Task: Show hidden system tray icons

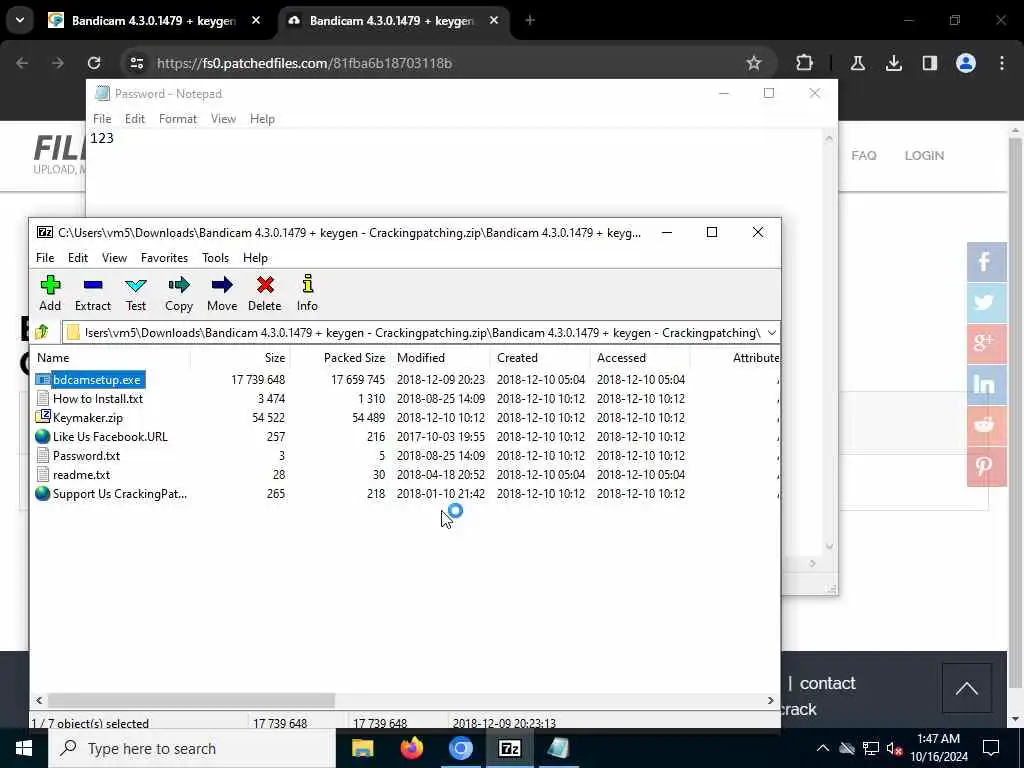Action: [x=823, y=748]
